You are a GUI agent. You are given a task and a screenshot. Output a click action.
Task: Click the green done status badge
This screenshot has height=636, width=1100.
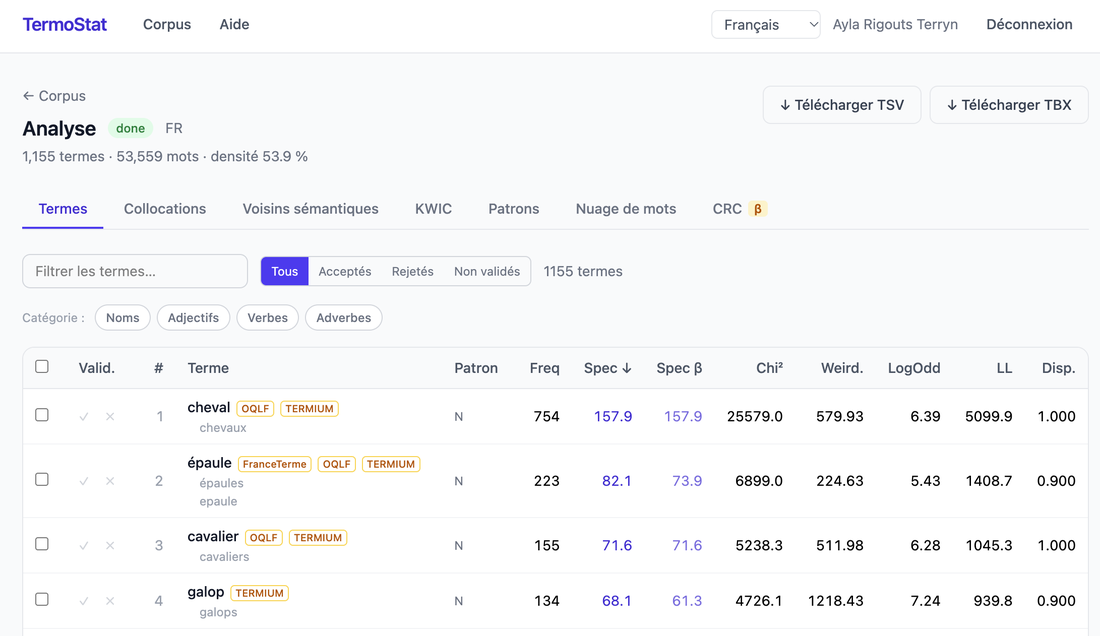pos(130,128)
